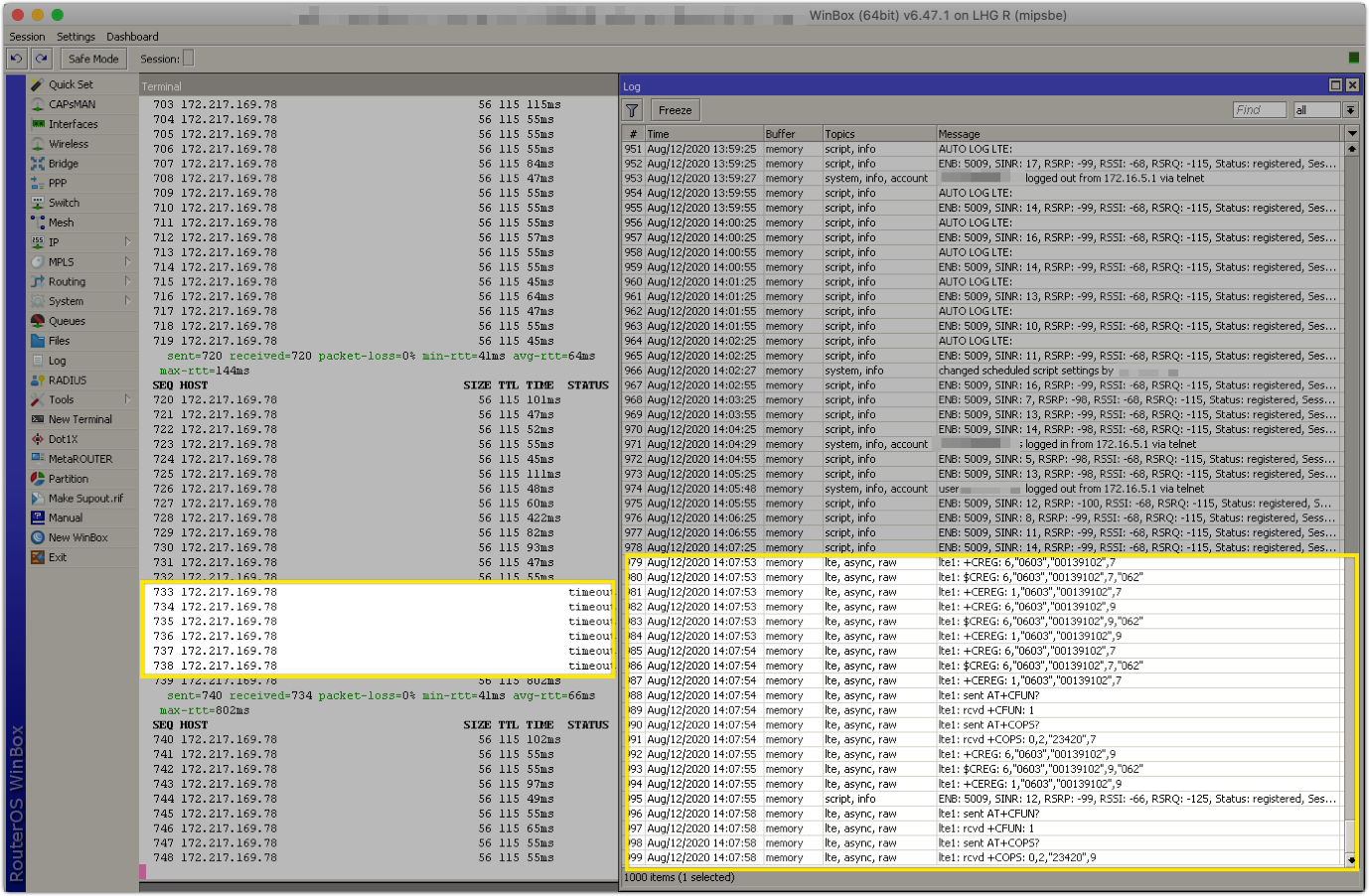
Task: Click the green status indicator in toolbar
Action: point(1353,58)
